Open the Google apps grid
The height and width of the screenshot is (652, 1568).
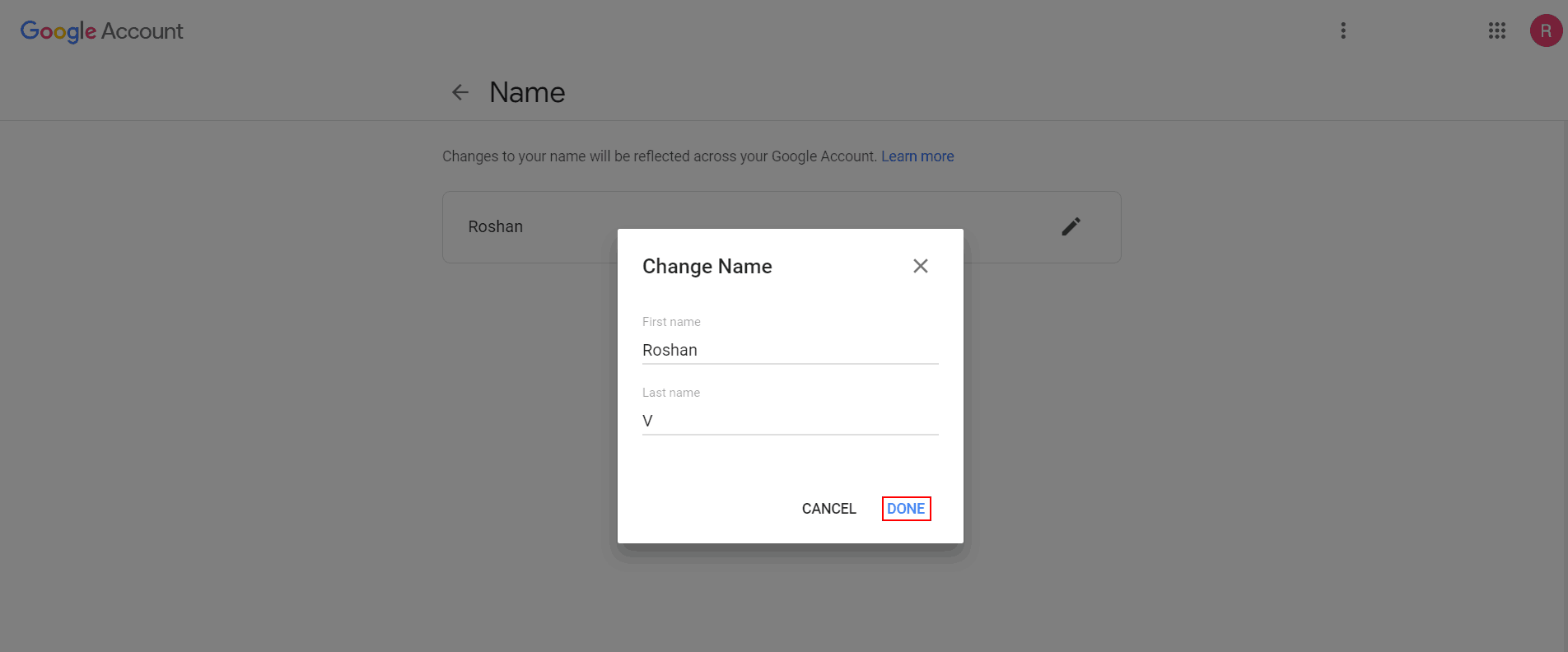pyautogui.click(x=1497, y=30)
